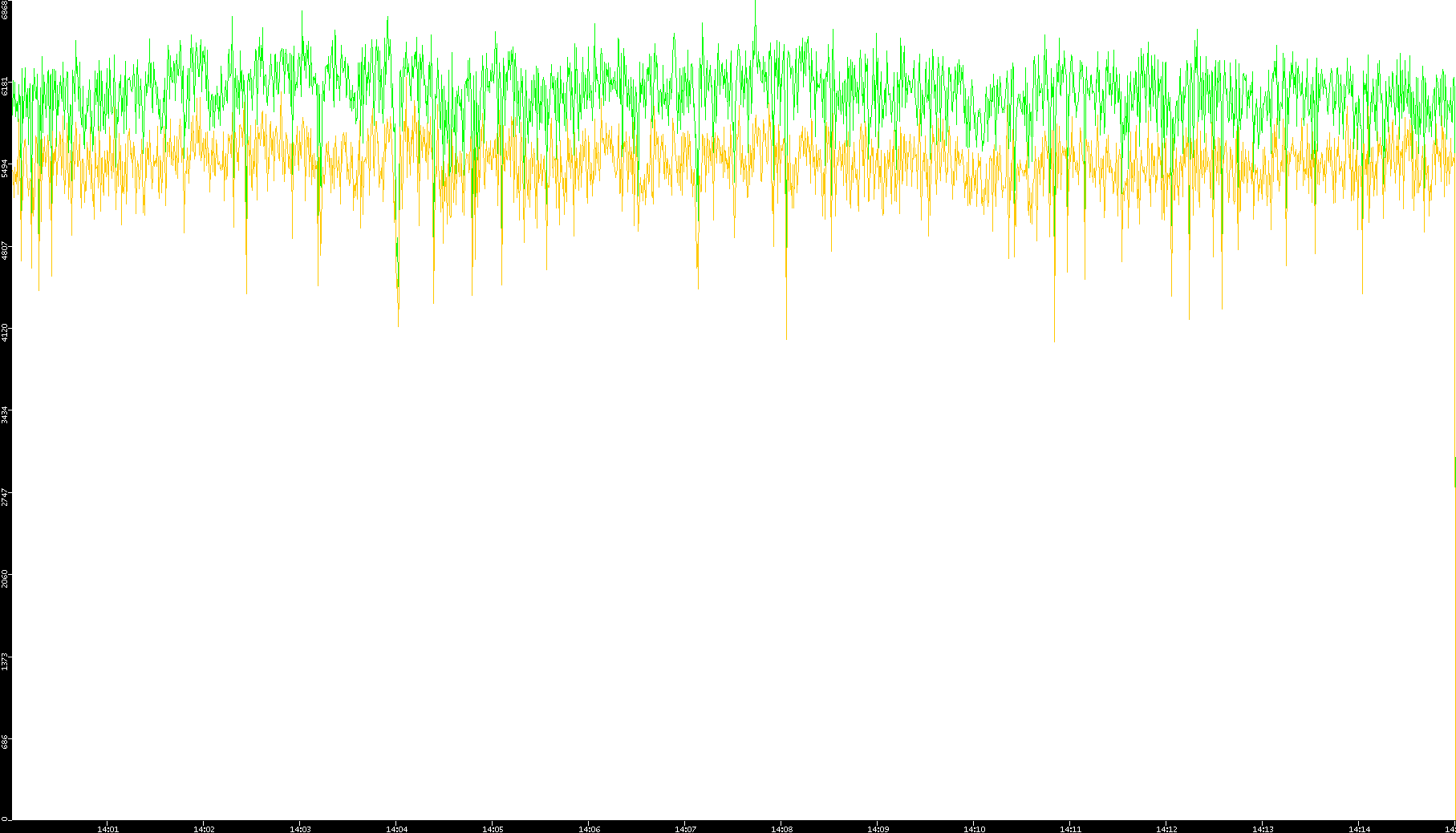The height and width of the screenshot is (833, 1456).
Task: Click the 14:14 time label
Action: (x=1359, y=828)
